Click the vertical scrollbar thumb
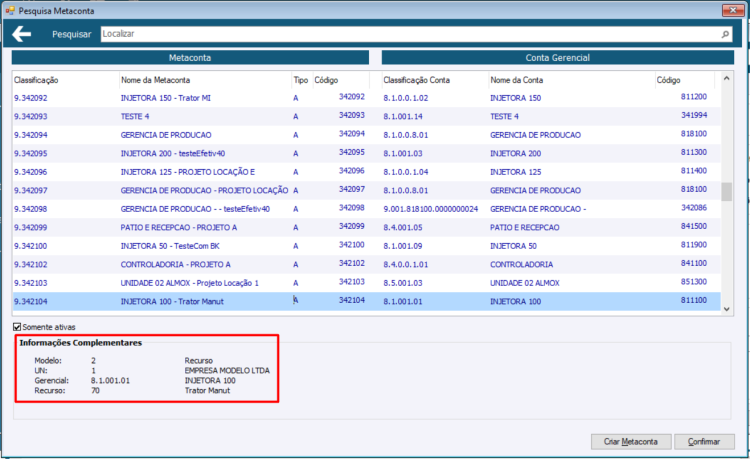The height and width of the screenshot is (459, 750). pyautogui.click(x=727, y=192)
